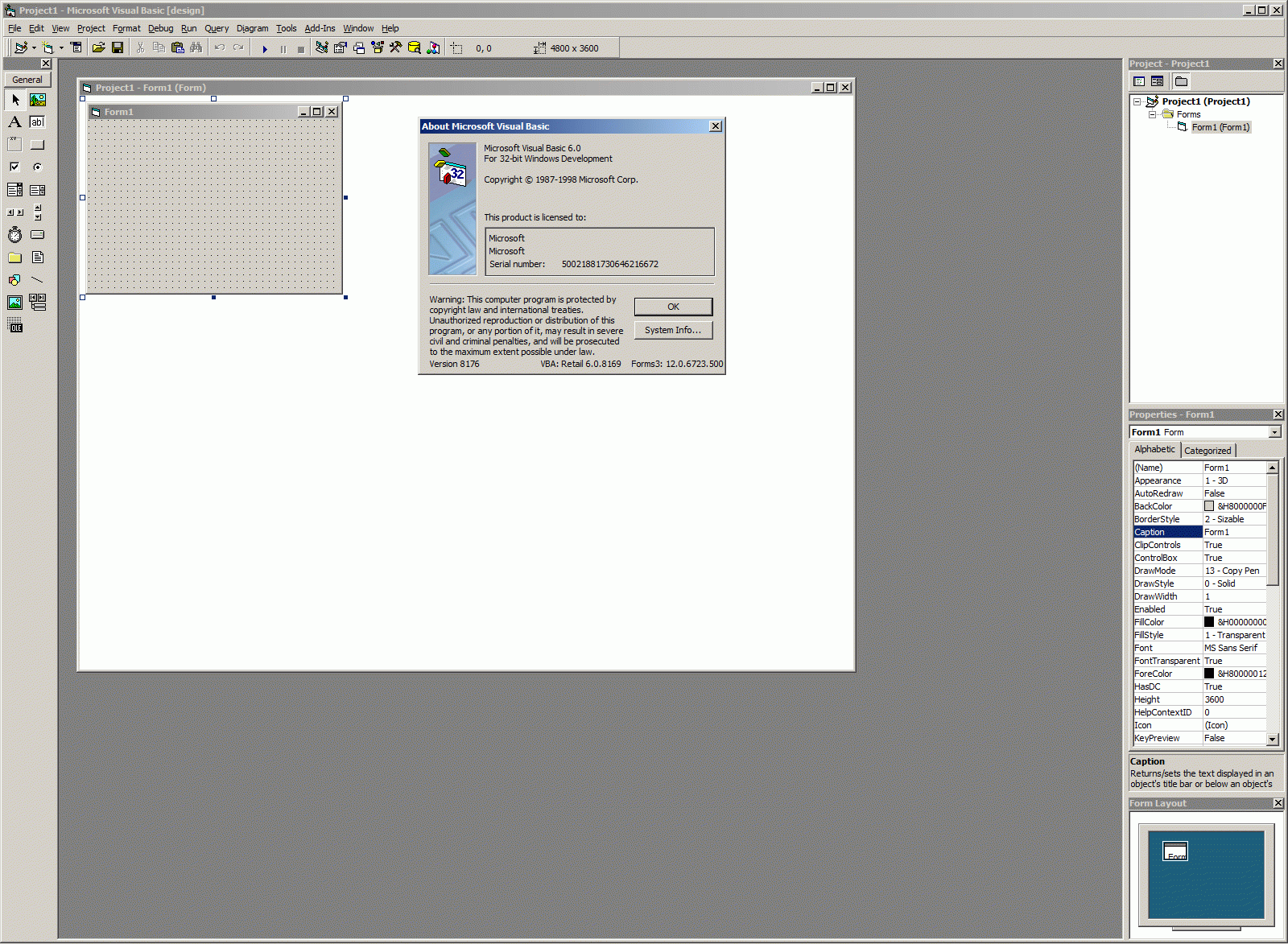Select the CheckBox control tool
Screen dimensions: 1288x944
click(15, 167)
